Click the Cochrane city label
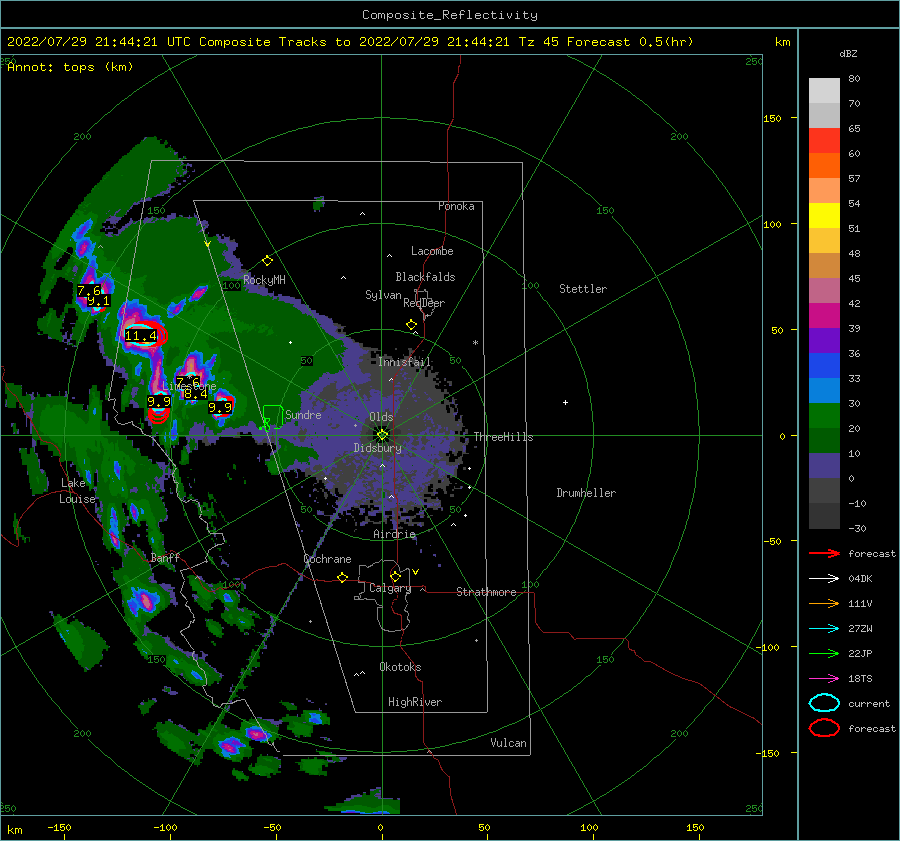 pos(327,559)
